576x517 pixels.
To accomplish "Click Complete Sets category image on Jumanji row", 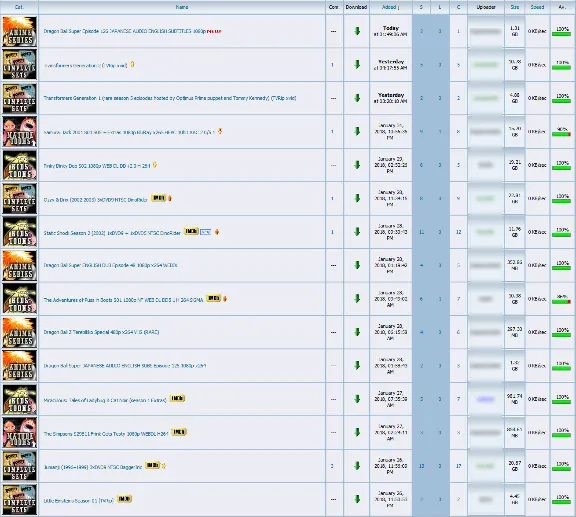I will [19, 466].
